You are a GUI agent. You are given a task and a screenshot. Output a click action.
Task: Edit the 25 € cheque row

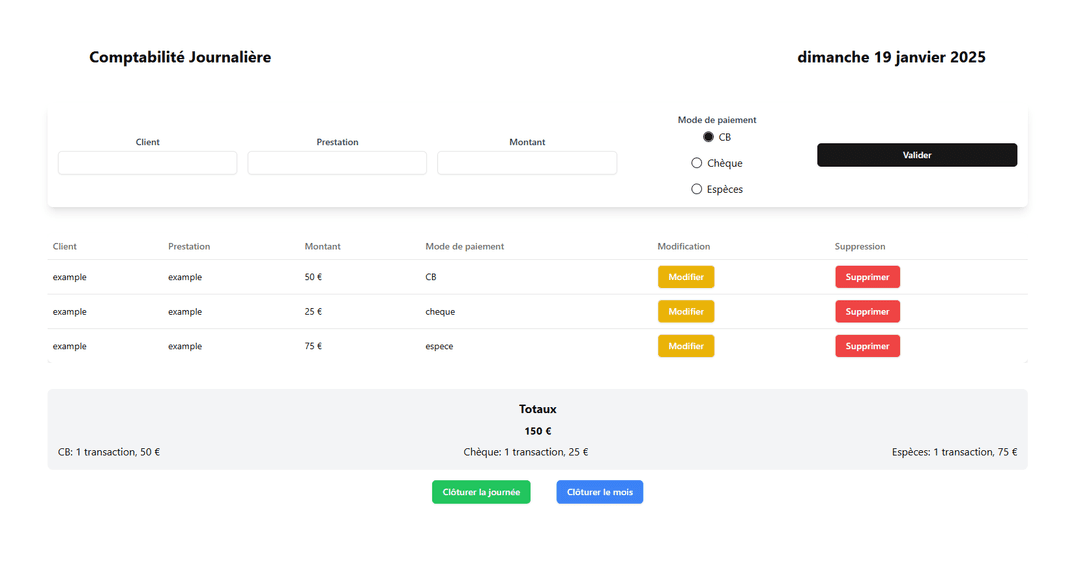coord(686,312)
